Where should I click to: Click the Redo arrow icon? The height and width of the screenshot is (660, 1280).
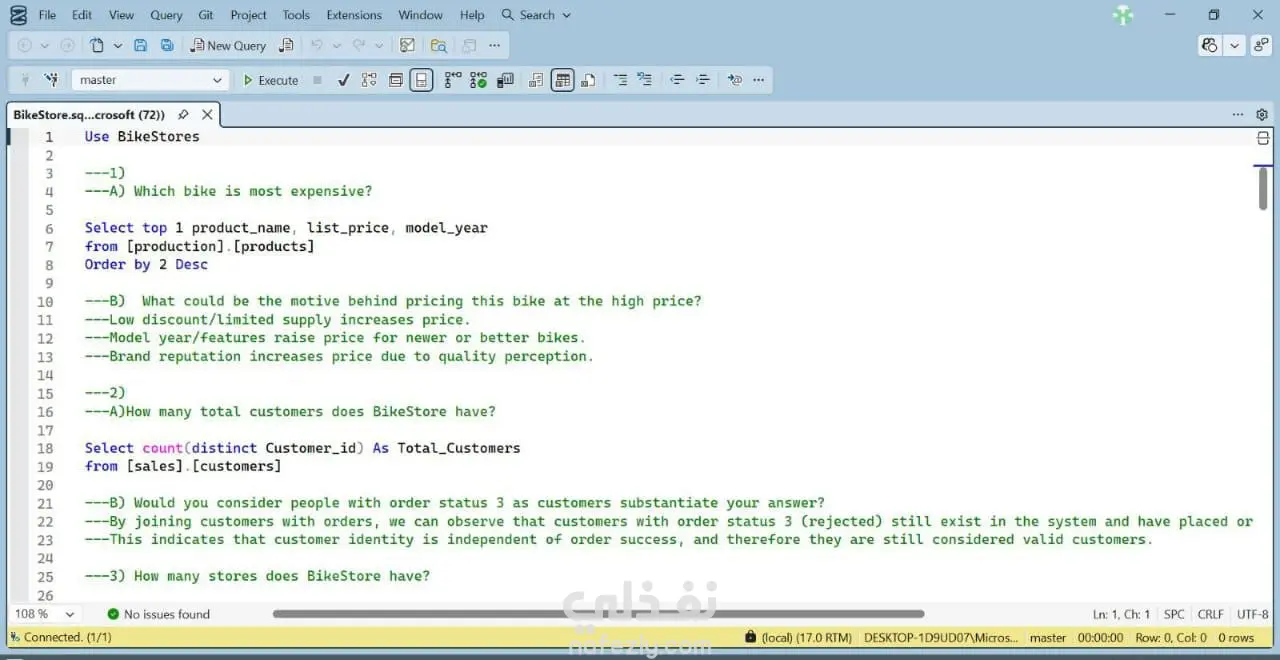pyautogui.click(x=359, y=45)
